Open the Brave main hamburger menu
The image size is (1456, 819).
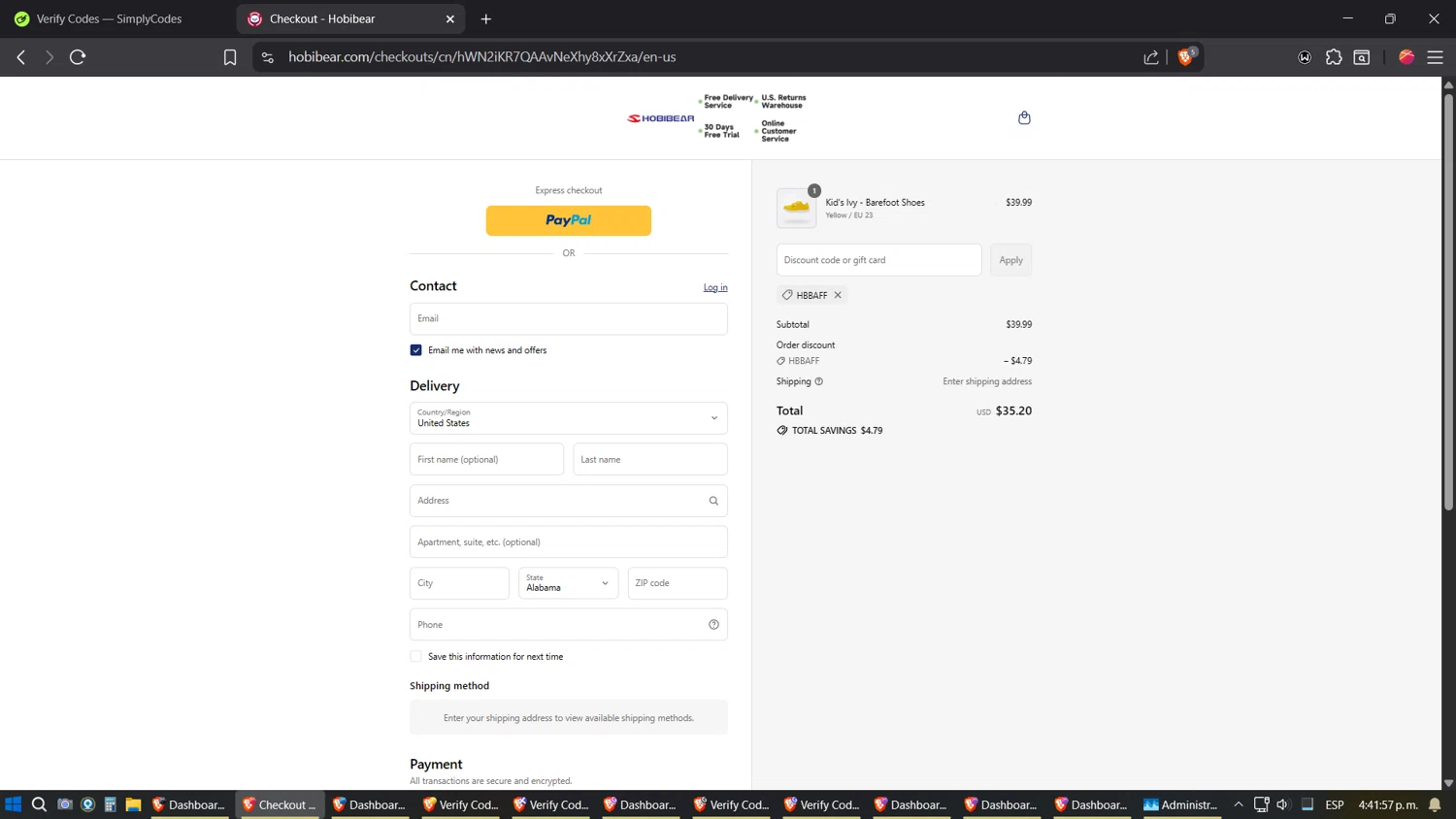[1435, 57]
